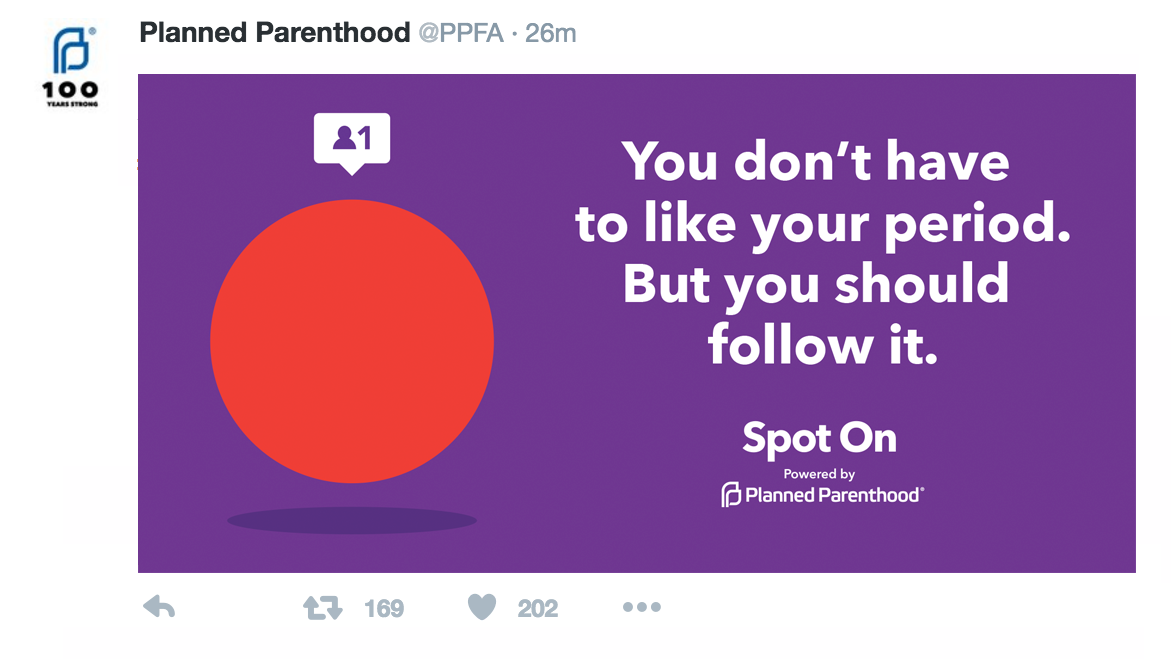Screen dimensions: 1171x659
Task: Click the dark shadow ellipse below circle
Action: pos(352,520)
